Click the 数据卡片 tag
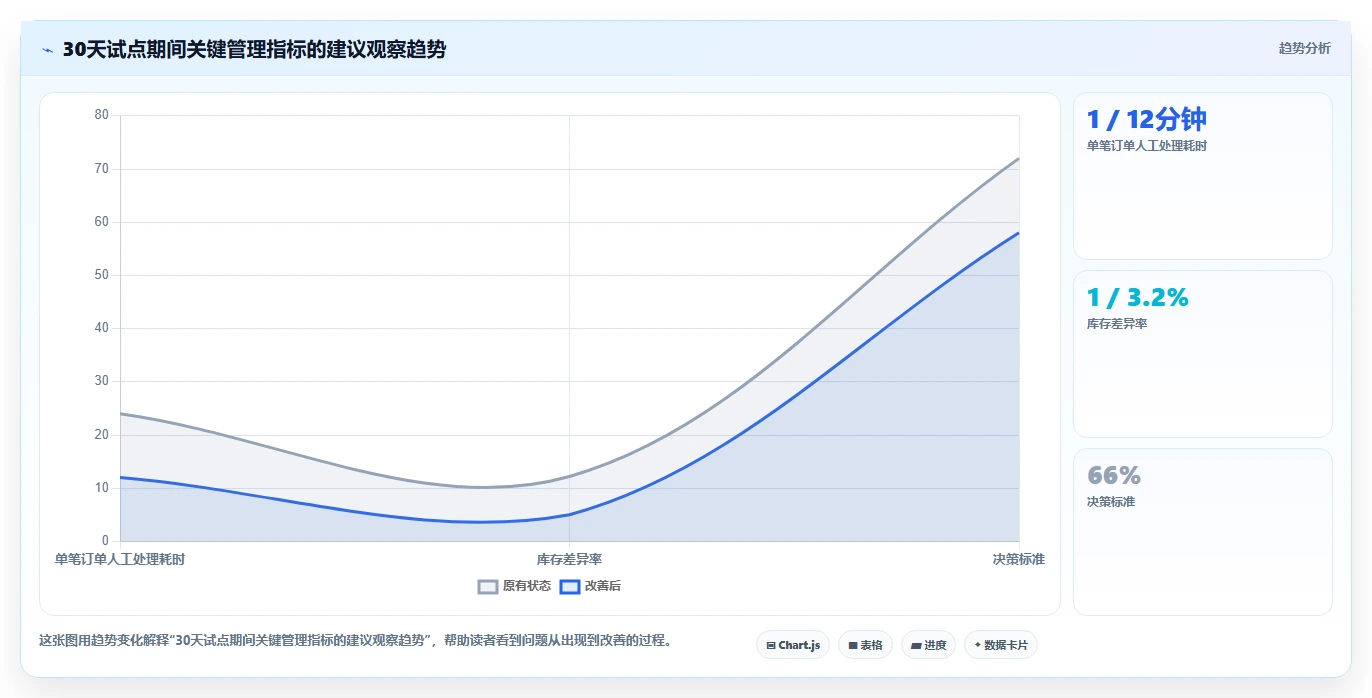Viewport: 1372px width, 698px height. 1001,645
